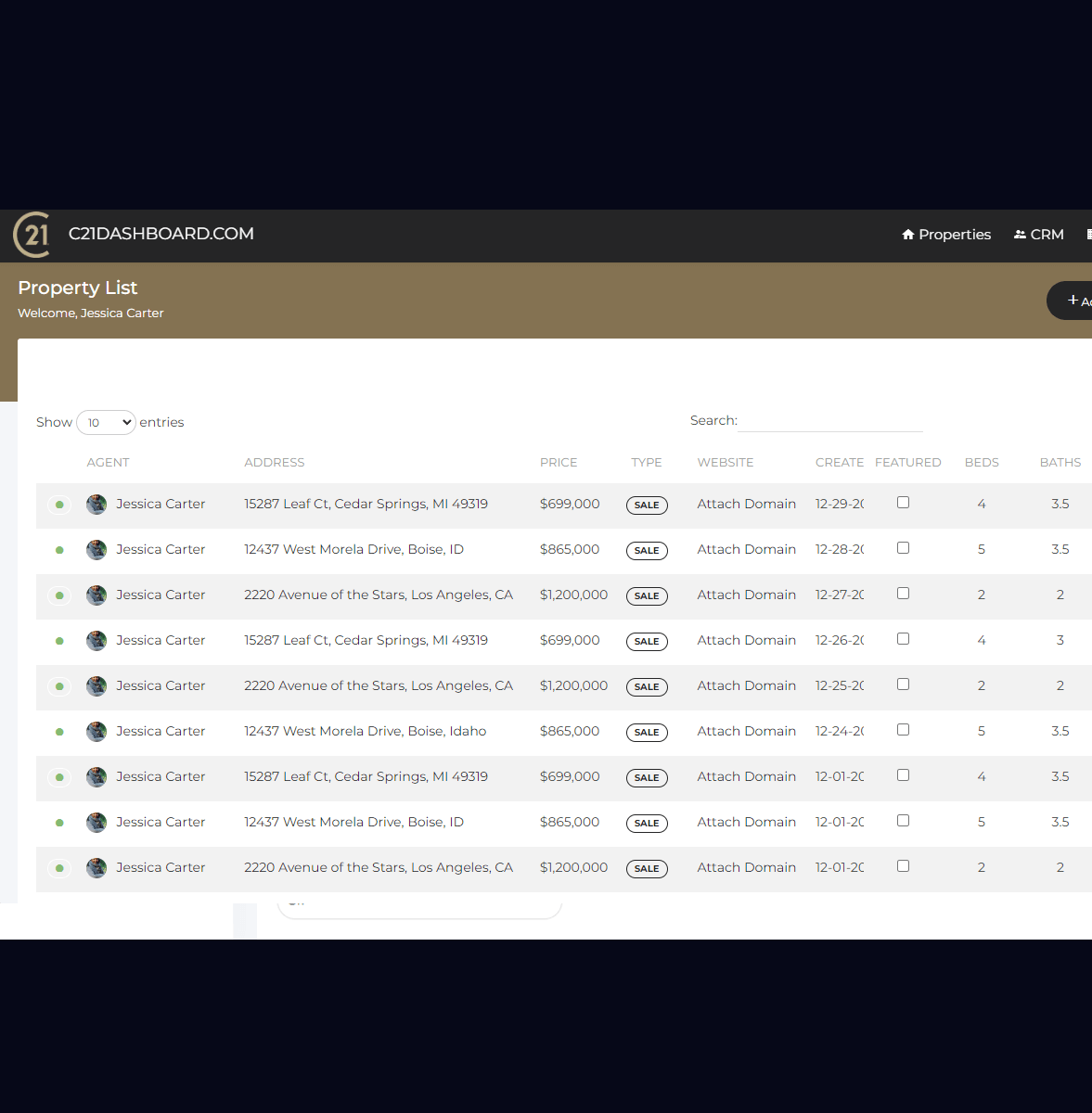The width and height of the screenshot is (1092, 1113).
Task: Open the Show entries dropdown
Action: (x=106, y=423)
